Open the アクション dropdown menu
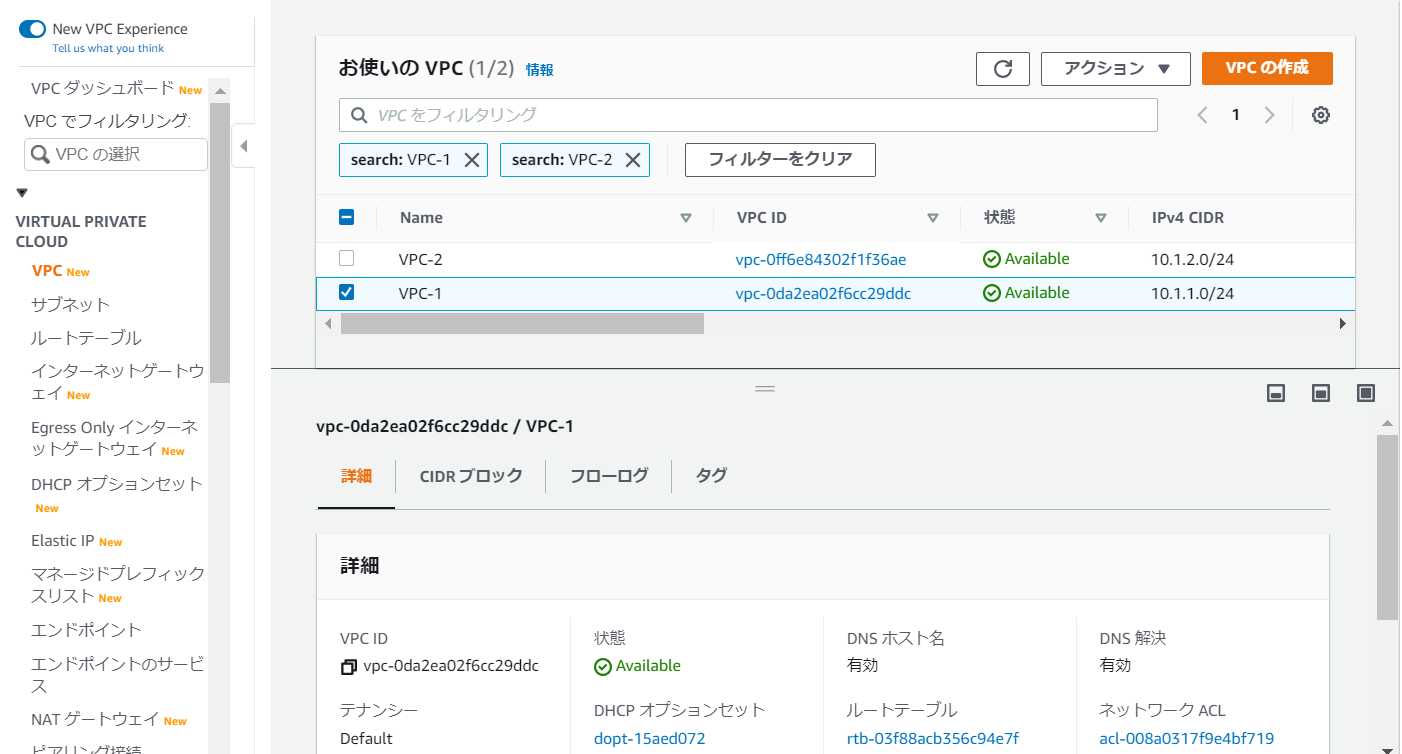 coord(1115,69)
